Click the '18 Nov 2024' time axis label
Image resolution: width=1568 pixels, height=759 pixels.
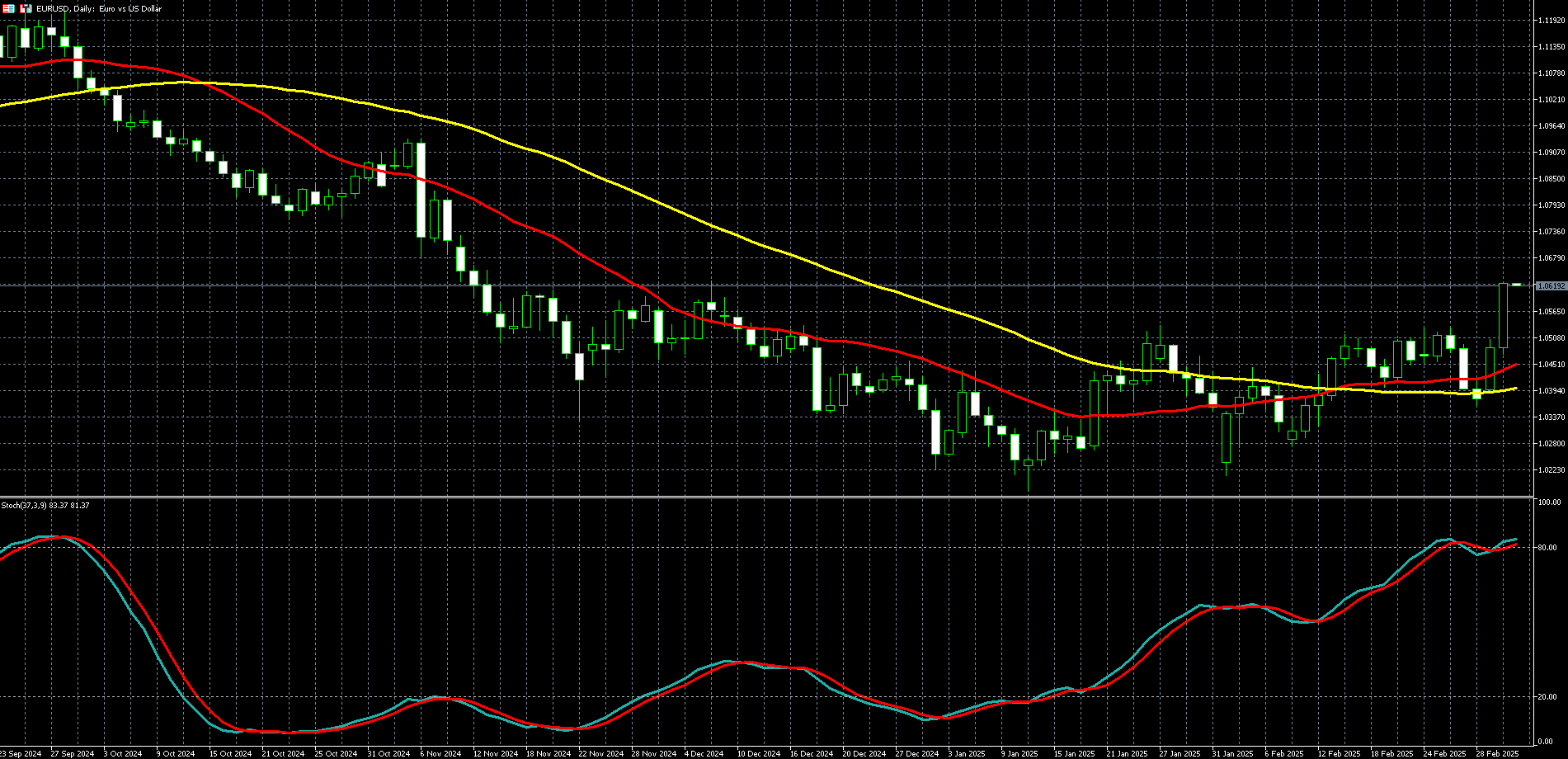548,754
